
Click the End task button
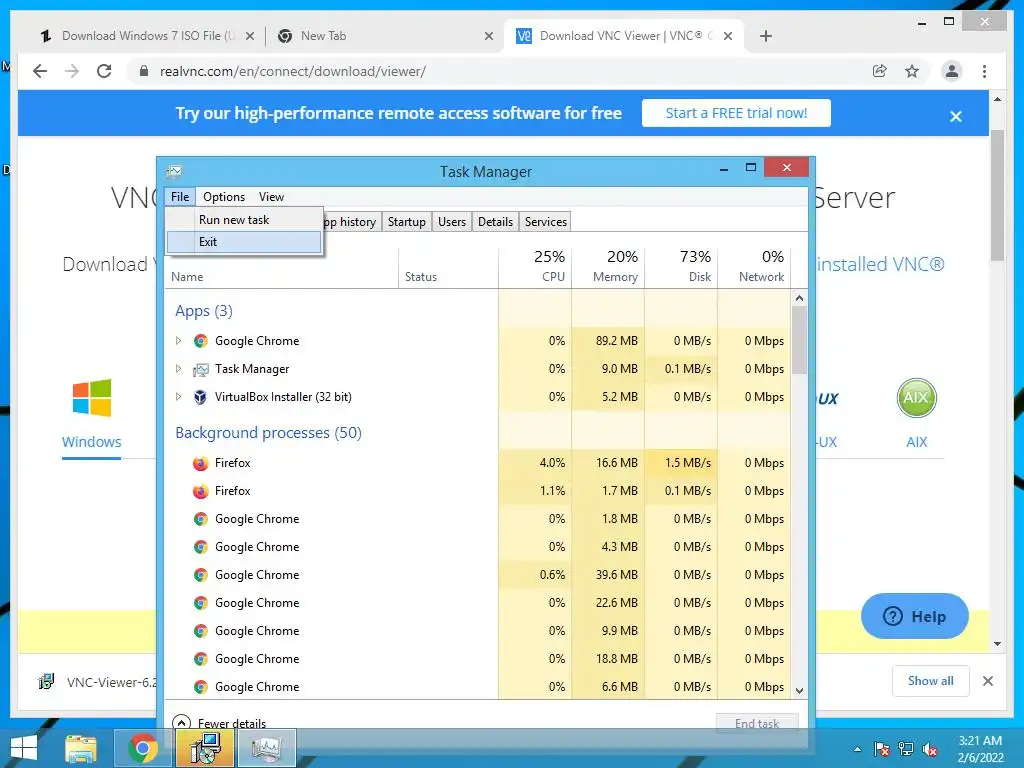(757, 723)
